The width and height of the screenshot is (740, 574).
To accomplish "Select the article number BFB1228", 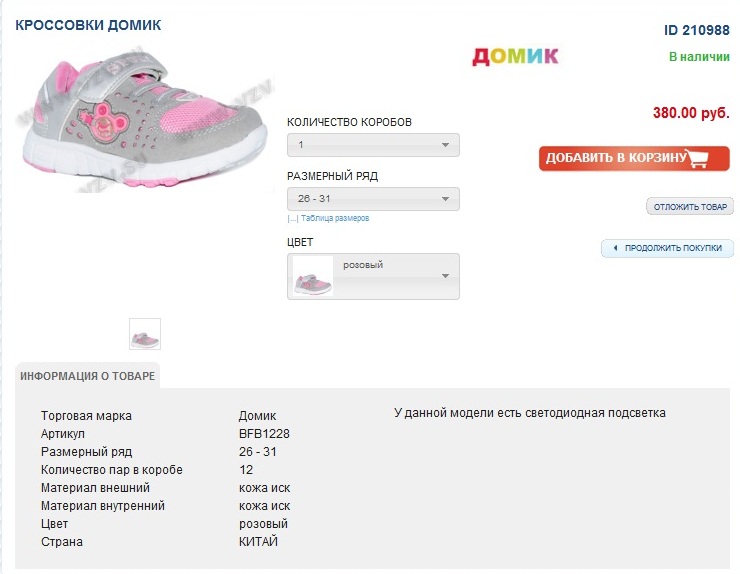I will [x=264, y=434].
